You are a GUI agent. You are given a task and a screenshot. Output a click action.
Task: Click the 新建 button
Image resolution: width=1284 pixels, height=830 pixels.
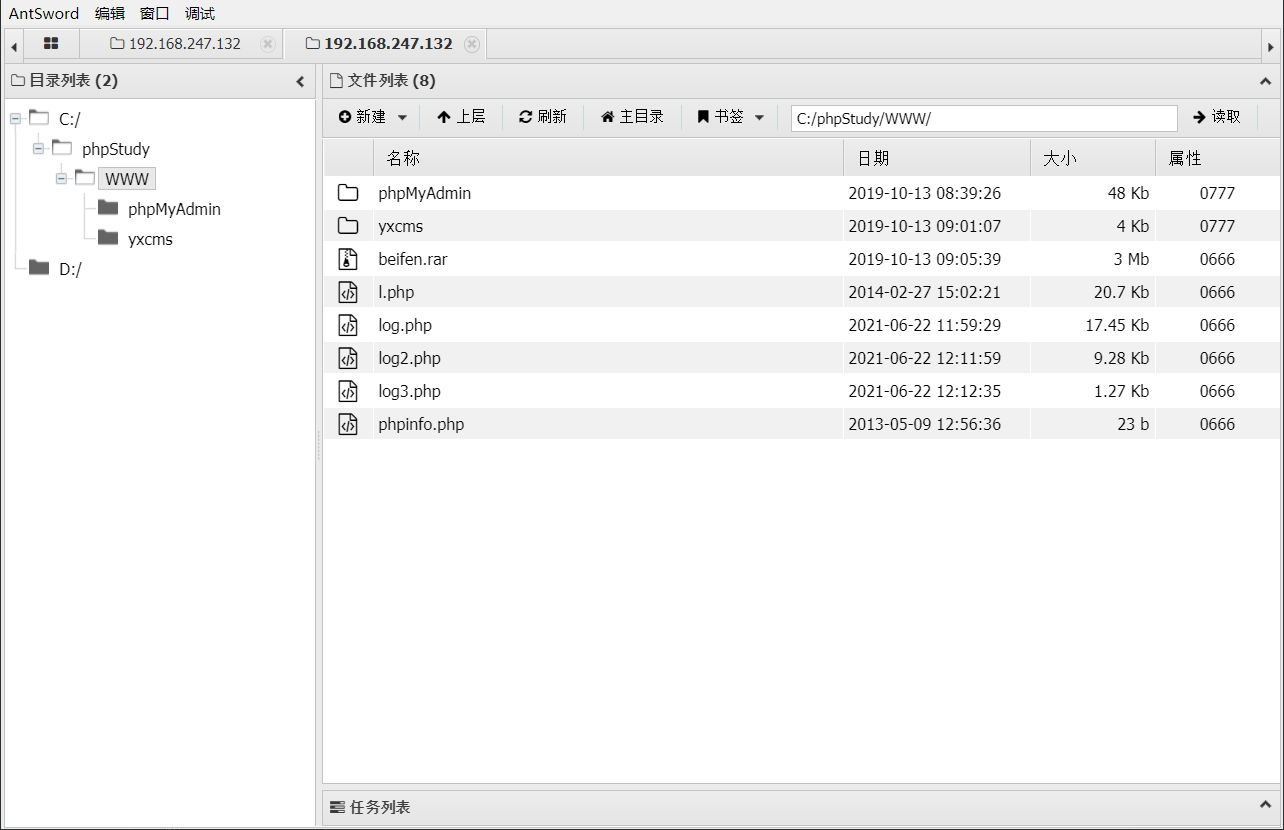click(x=362, y=117)
